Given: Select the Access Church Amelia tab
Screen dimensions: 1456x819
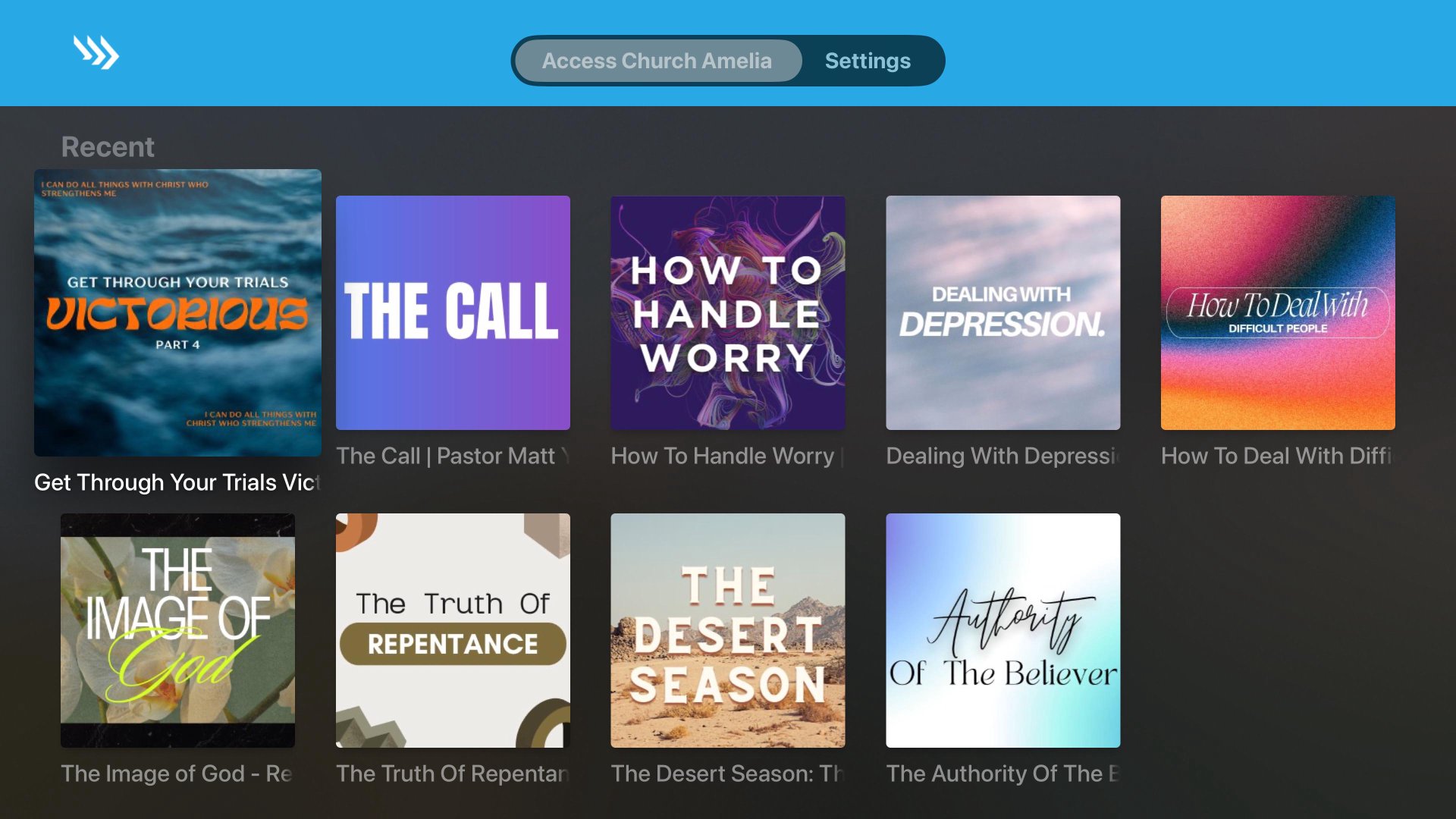Looking at the screenshot, I should pyautogui.click(x=657, y=61).
